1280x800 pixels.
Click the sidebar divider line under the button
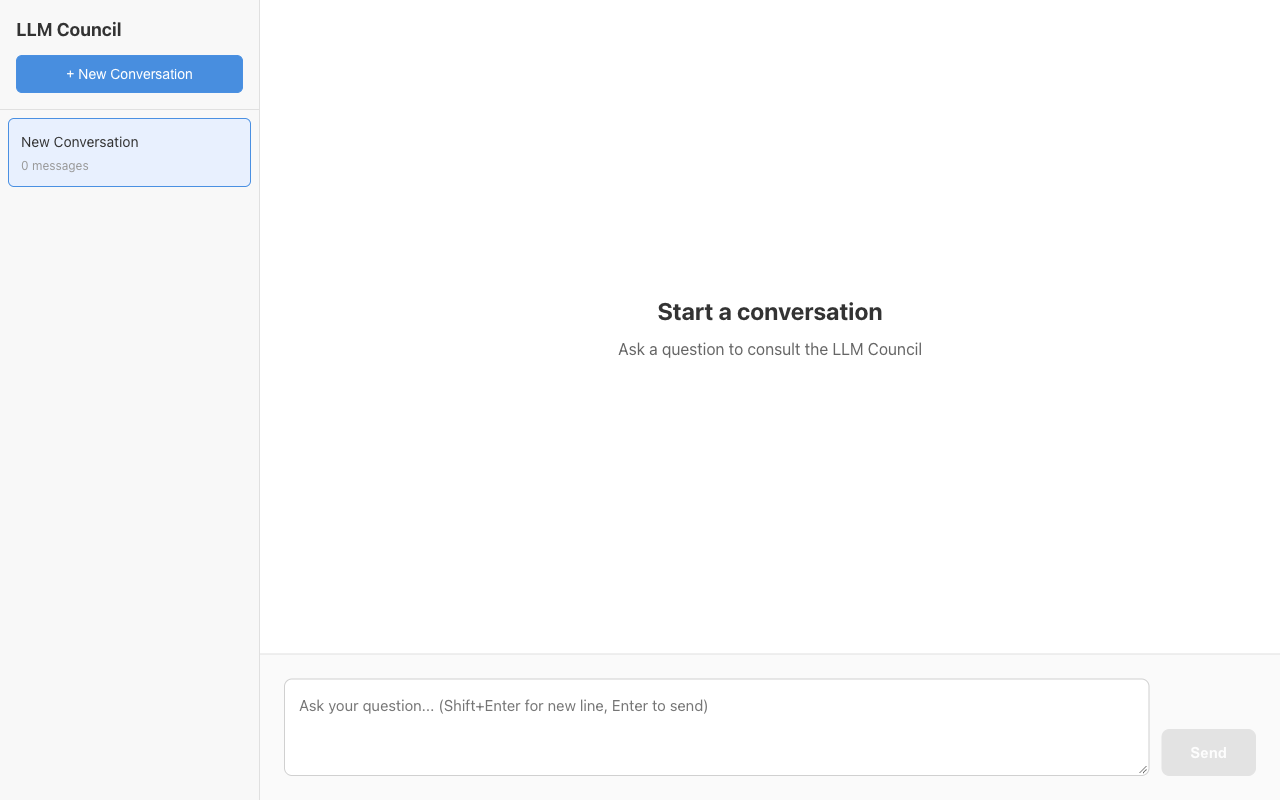point(129,109)
